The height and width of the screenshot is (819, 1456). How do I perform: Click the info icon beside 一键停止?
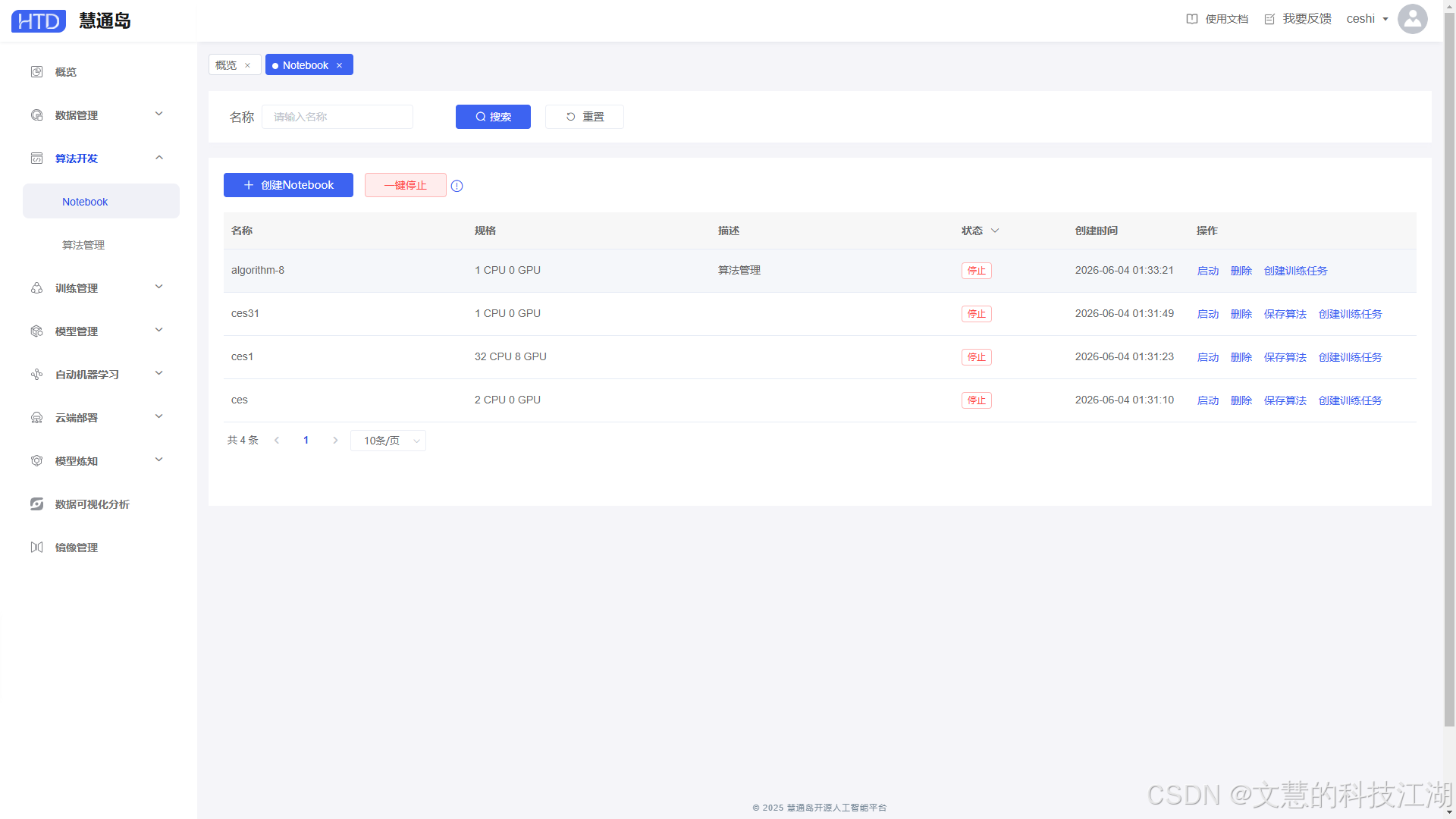[457, 186]
